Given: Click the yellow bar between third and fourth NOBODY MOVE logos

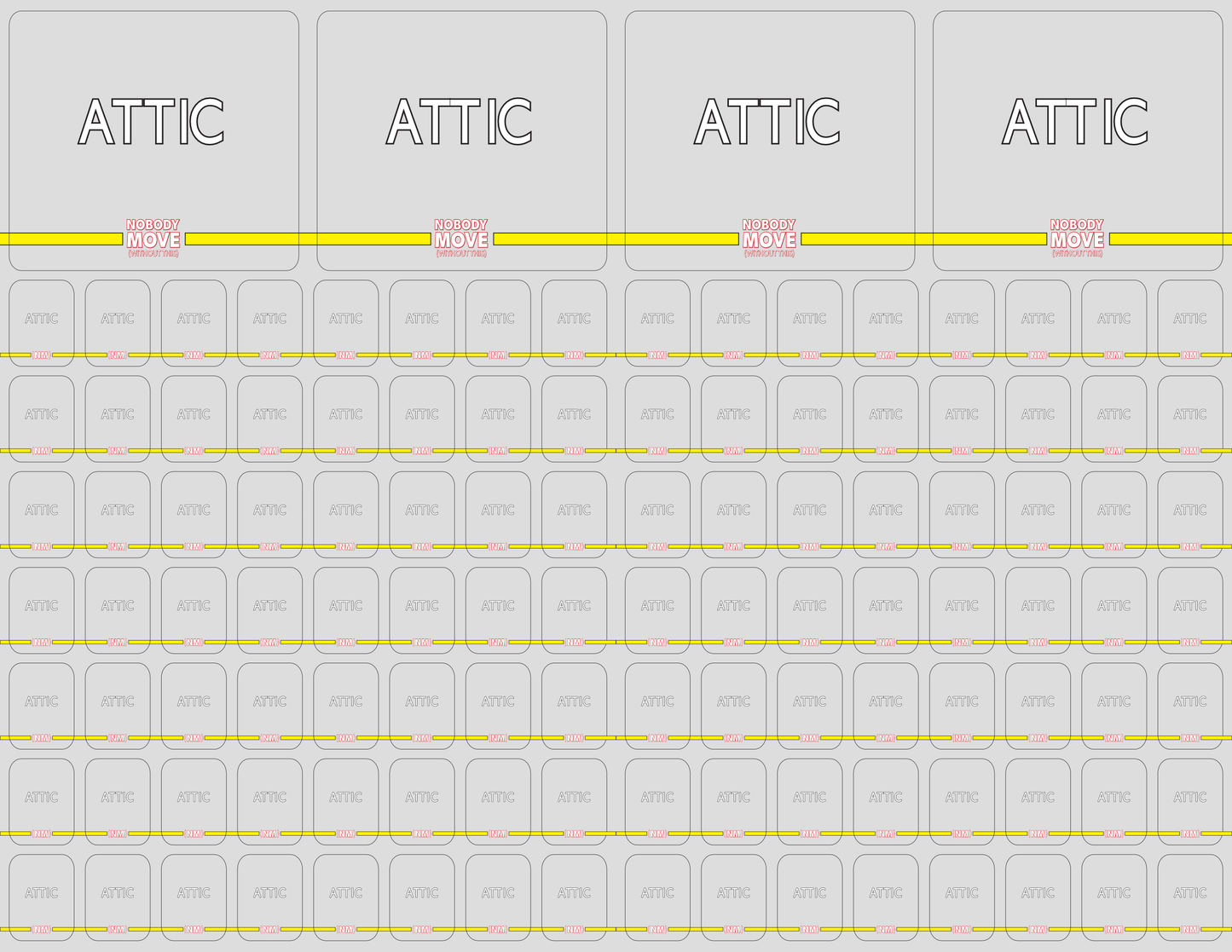Looking at the screenshot, I should [x=924, y=239].
